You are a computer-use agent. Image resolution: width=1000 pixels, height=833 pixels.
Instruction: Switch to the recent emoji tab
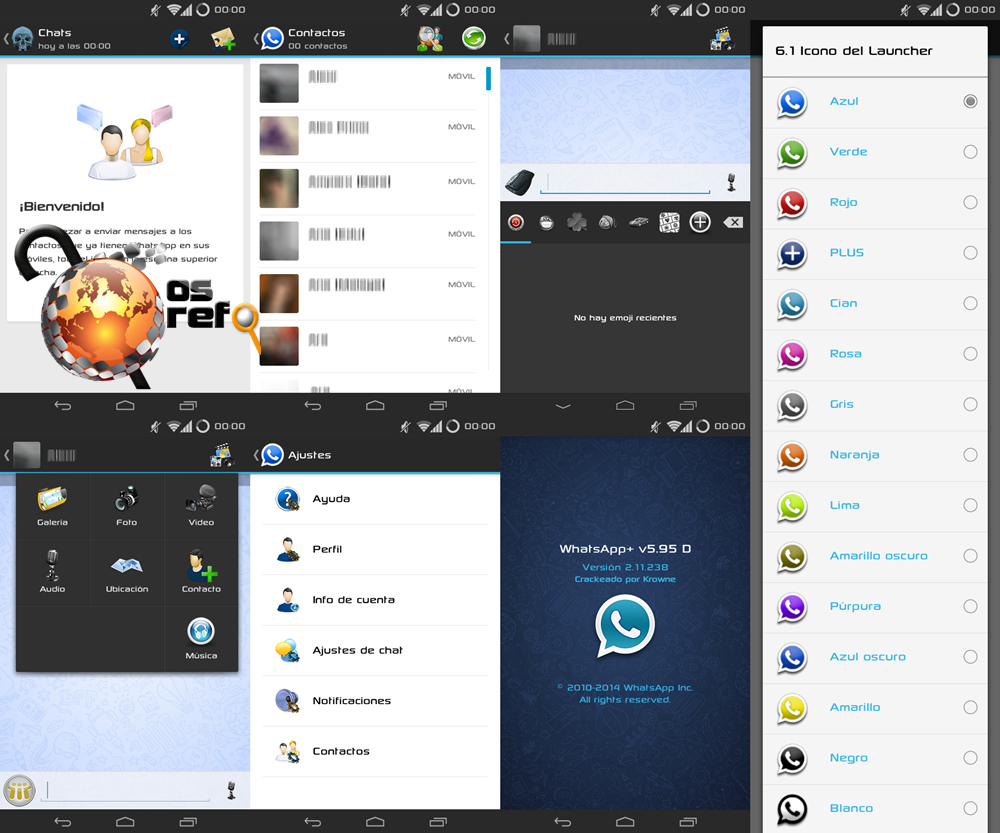(x=516, y=222)
